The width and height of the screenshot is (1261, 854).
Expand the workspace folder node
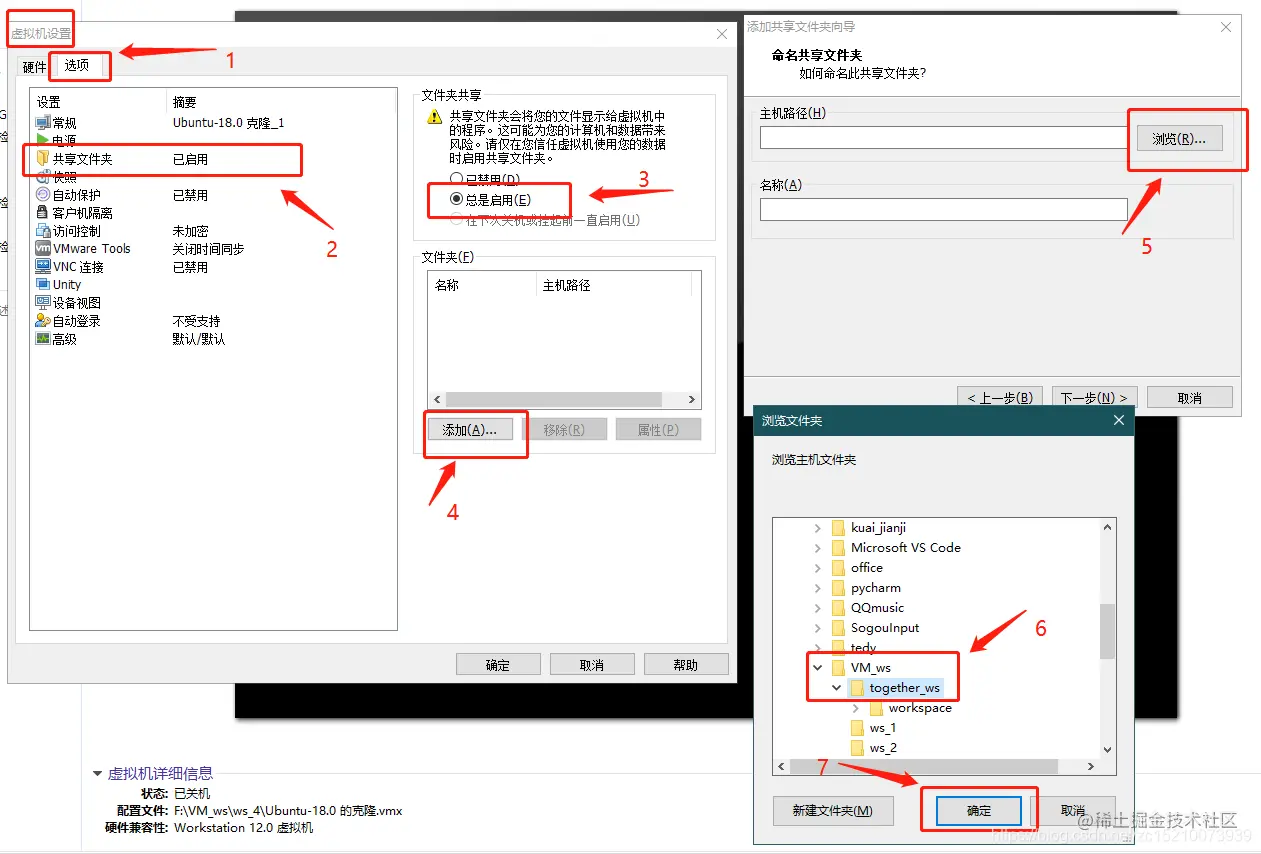coord(855,708)
